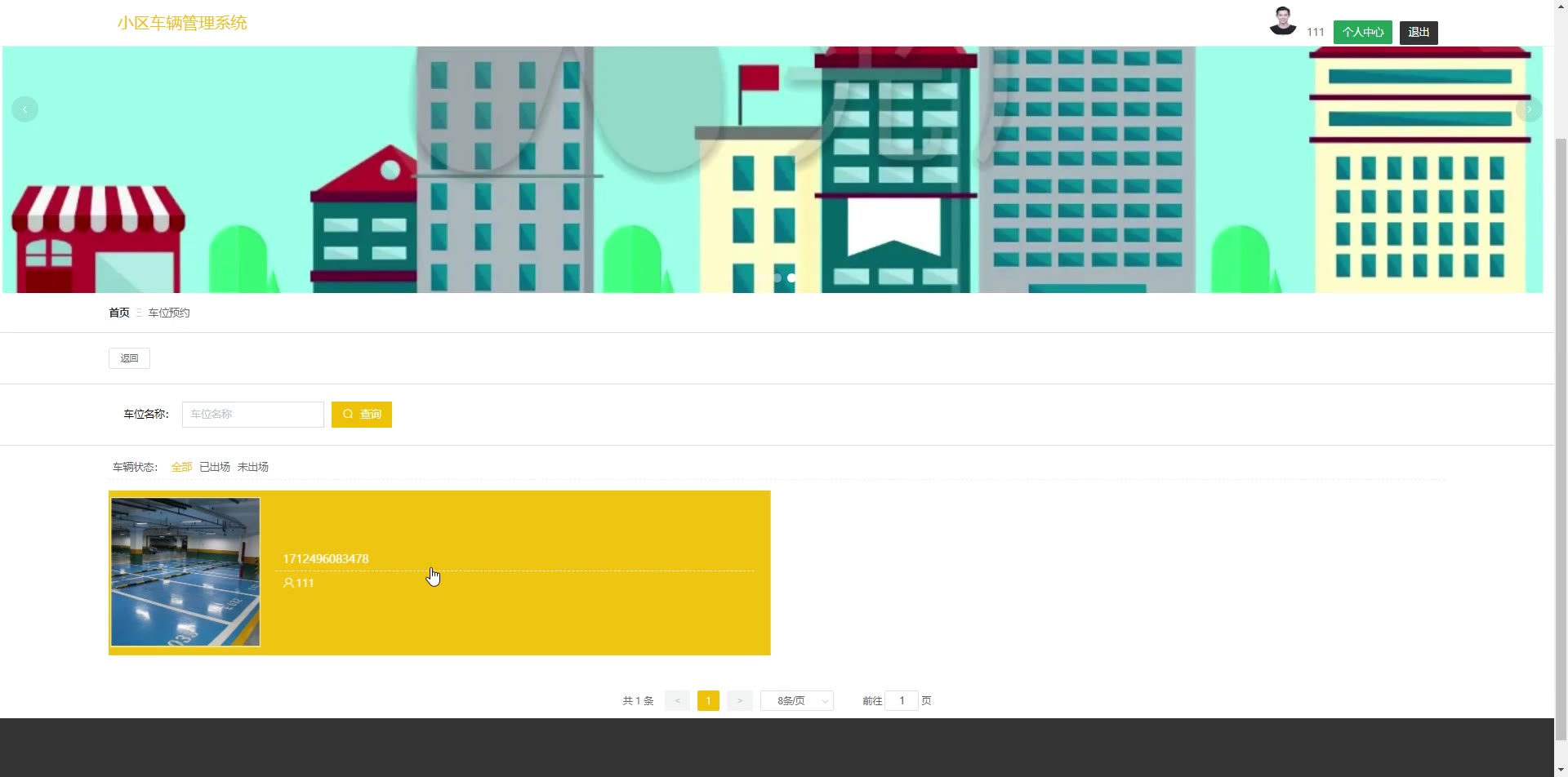This screenshot has width=1568, height=777.
Task: Open the parking garage thumbnail image
Action: click(185, 572)
